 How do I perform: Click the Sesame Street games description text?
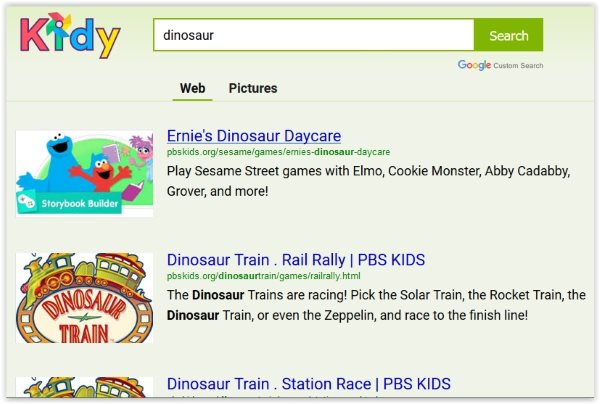367,180
